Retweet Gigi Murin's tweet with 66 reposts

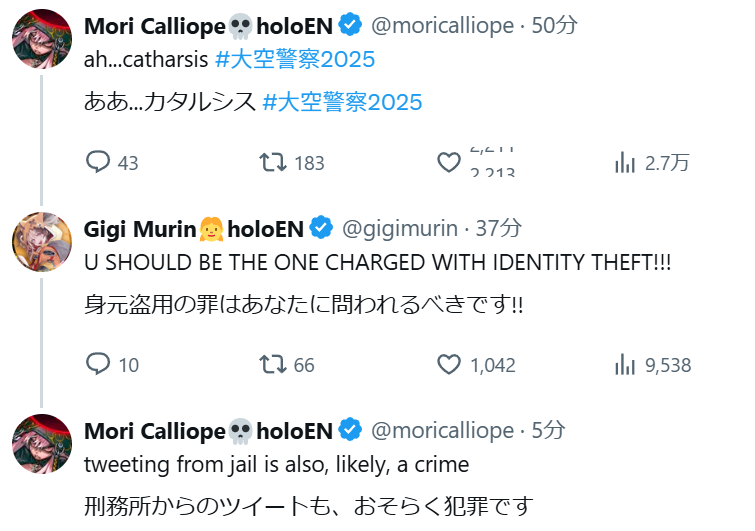click(273, 364)
